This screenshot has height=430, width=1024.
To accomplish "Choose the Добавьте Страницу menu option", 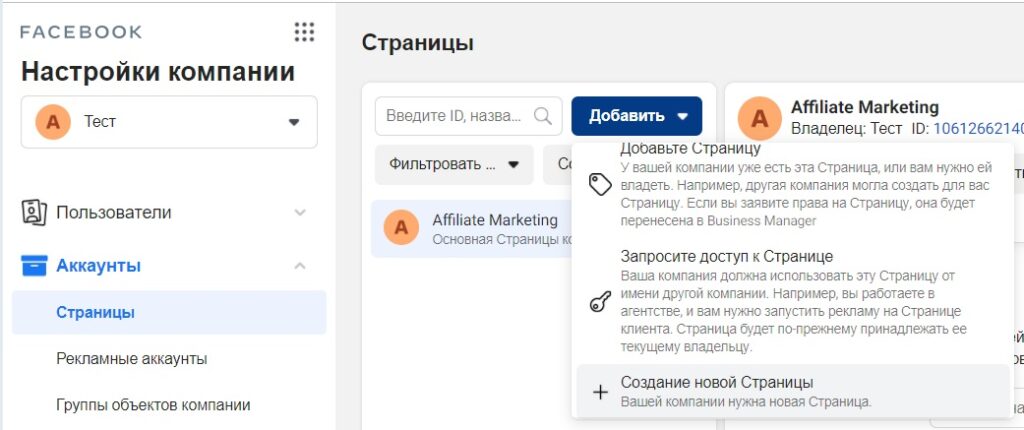I will [793, 185].
